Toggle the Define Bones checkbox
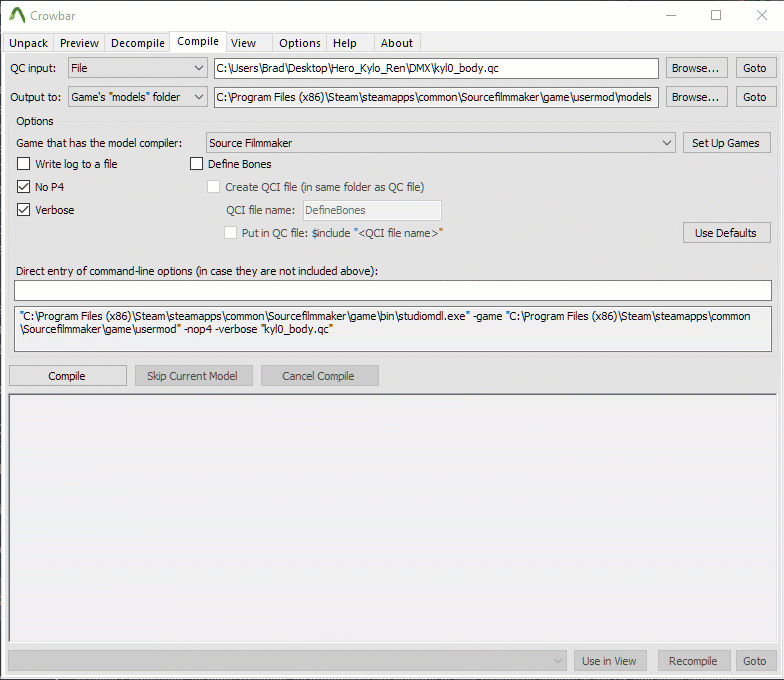 (196, 164)
